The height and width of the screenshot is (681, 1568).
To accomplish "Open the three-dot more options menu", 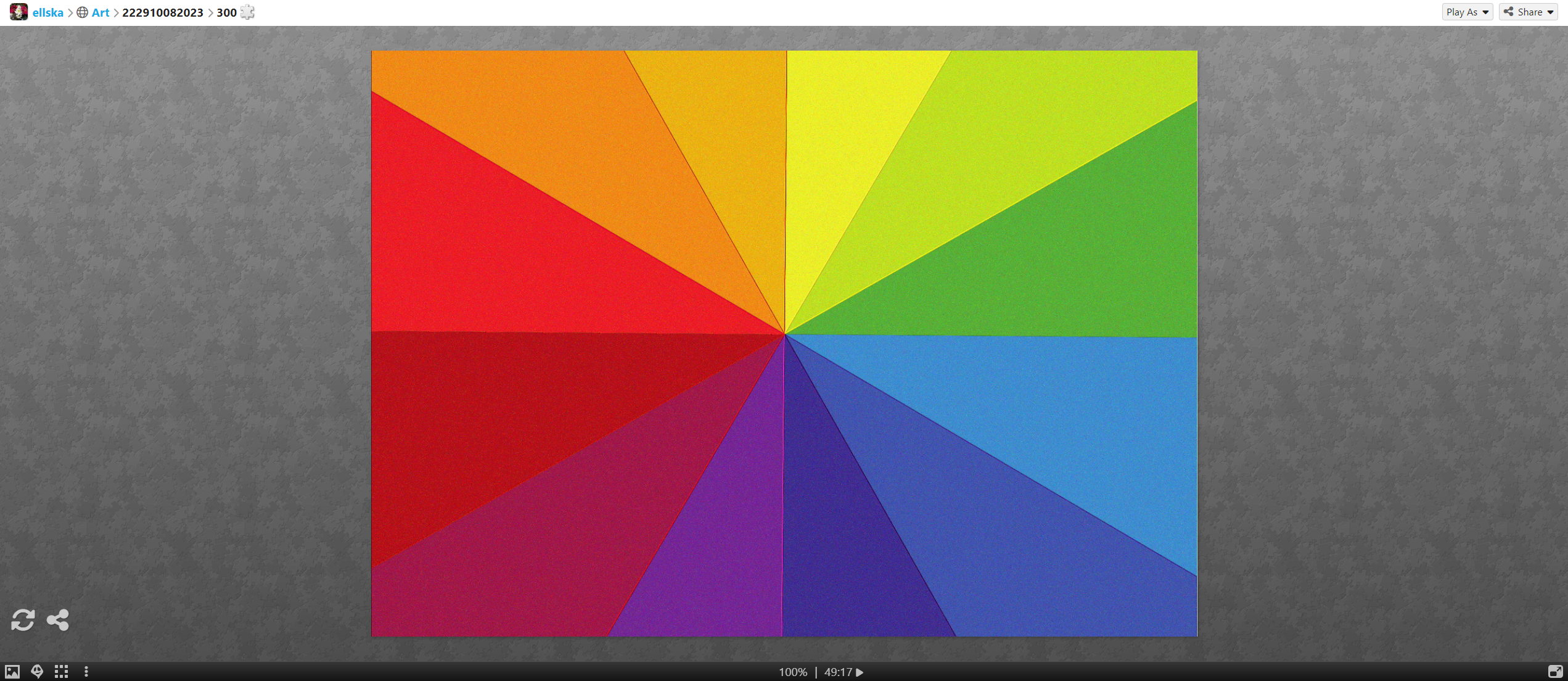I will 86,672.
